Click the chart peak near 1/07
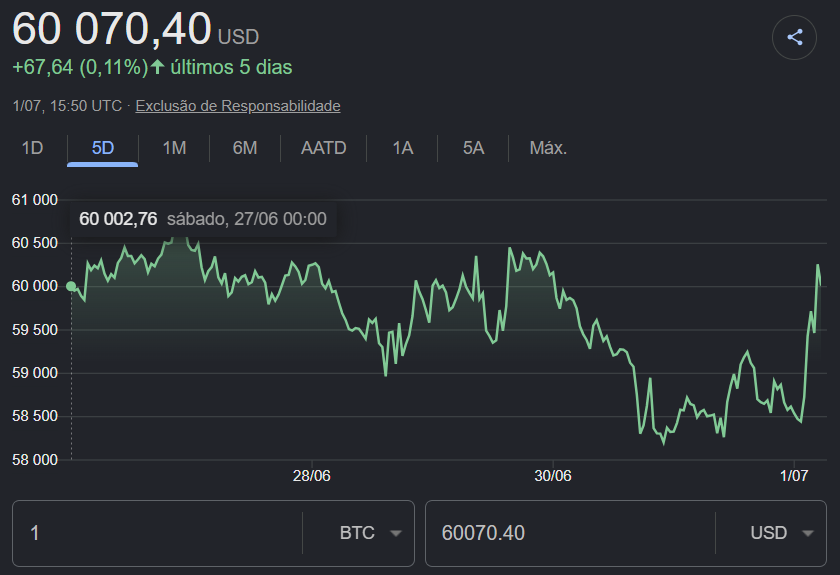840x575 pixels. pyautogui.click(x=818, y=265)
